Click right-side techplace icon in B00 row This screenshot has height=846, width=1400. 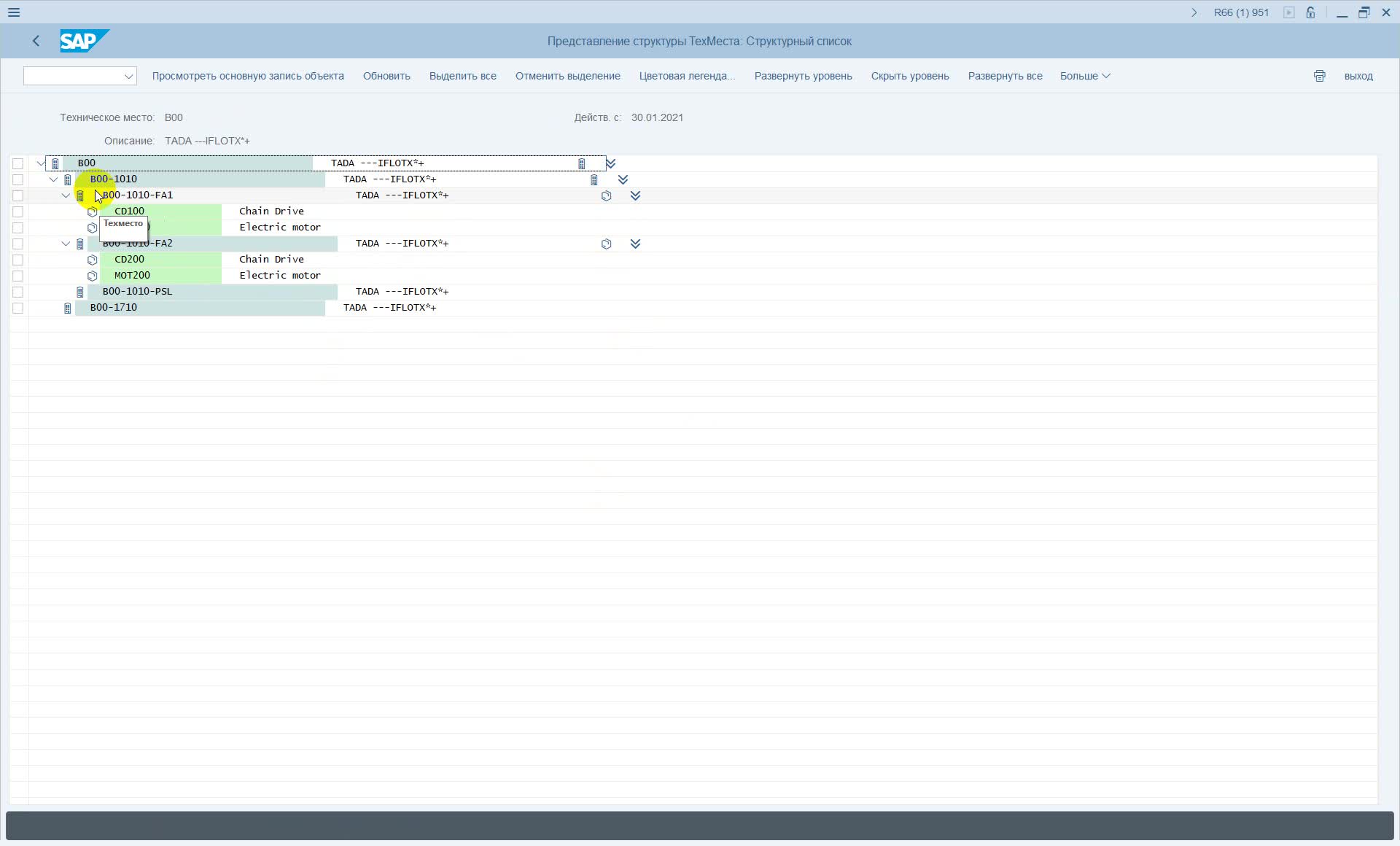tap(582, 163)
